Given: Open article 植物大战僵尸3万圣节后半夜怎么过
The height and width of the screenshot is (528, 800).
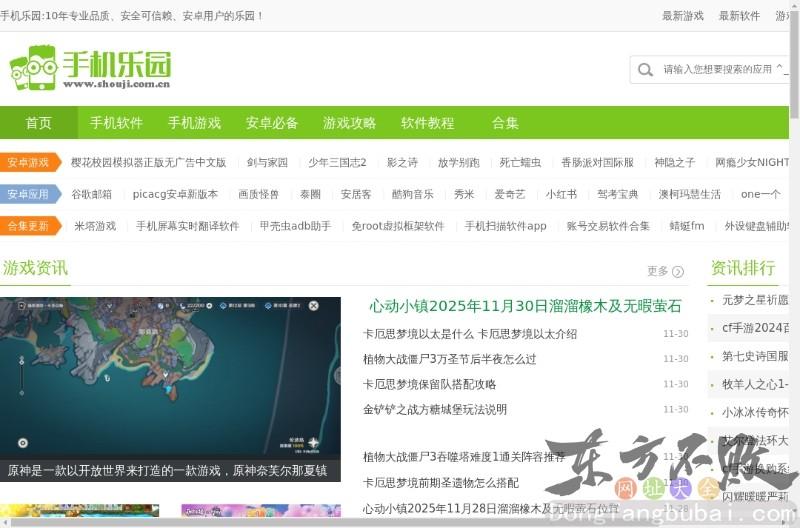Looking at the screenshot, I should 449,359.
